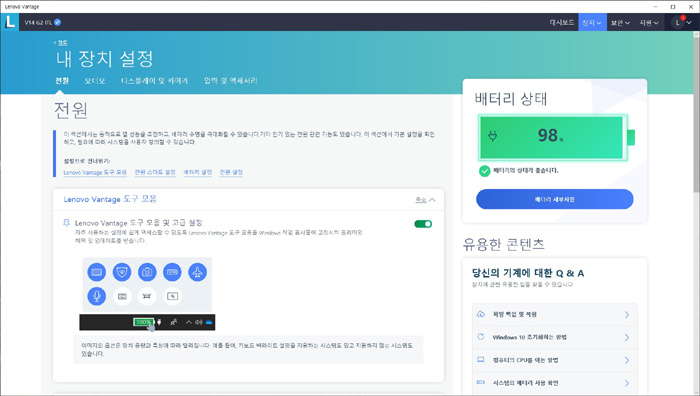Switch to the 입력 및 액세서리 tab

point(230,81)
